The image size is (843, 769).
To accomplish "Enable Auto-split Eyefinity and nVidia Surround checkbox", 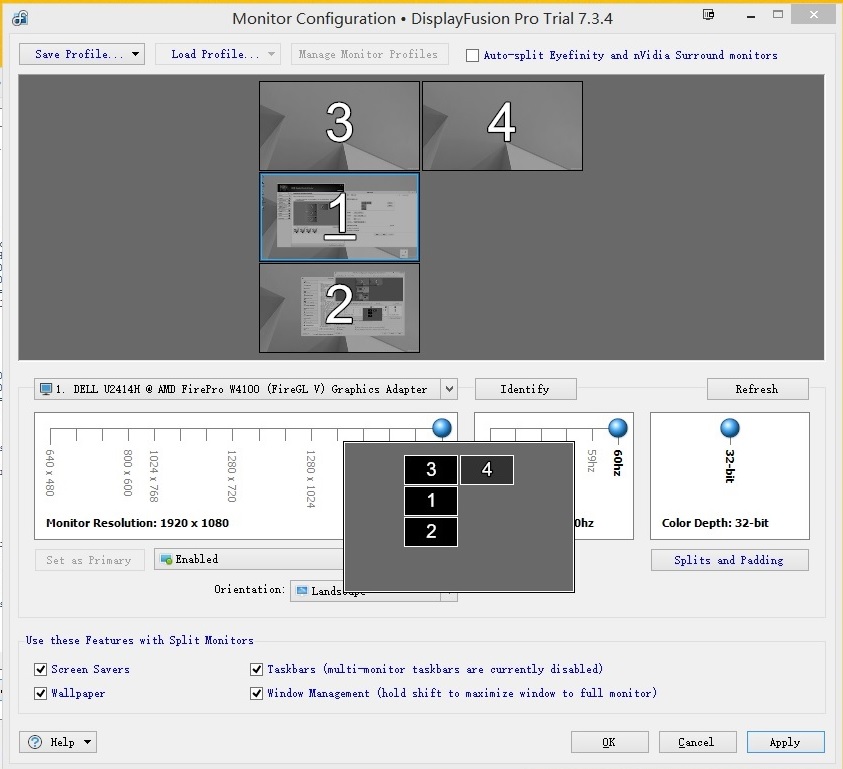I will click(x=473, y=56).
